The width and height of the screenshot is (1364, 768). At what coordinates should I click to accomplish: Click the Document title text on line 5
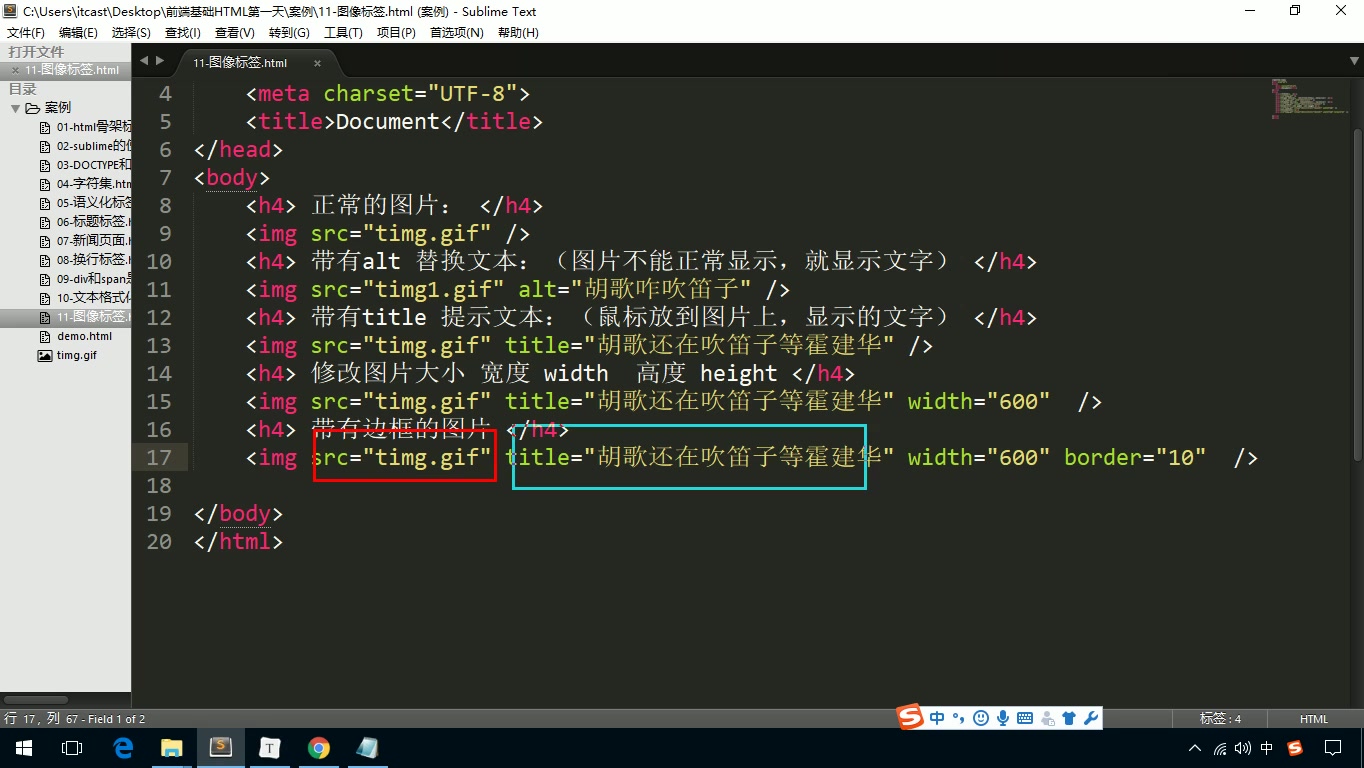pyautogui.click(x=388, y=121)
